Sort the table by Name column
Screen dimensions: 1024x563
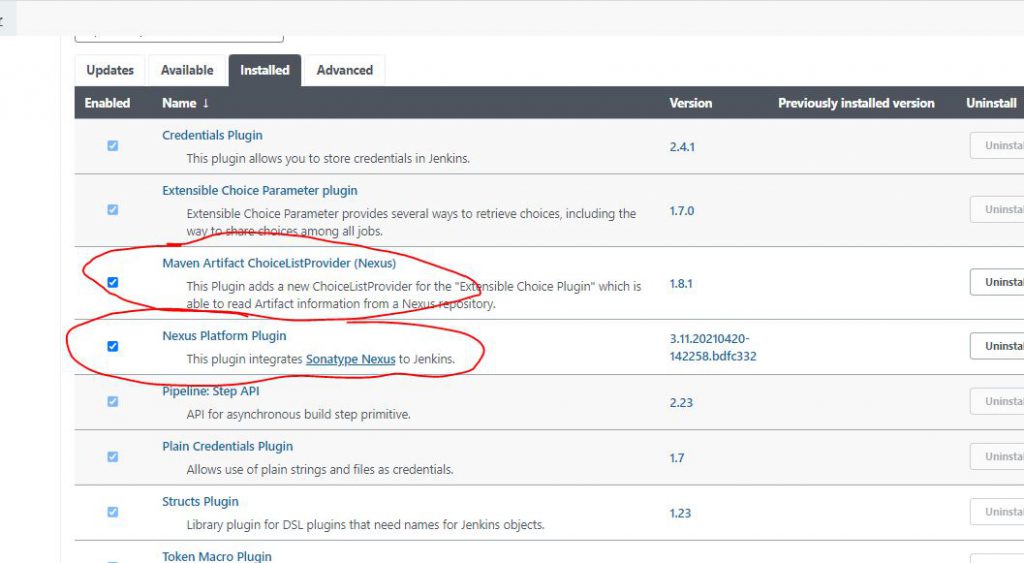[x=185, y=103]
